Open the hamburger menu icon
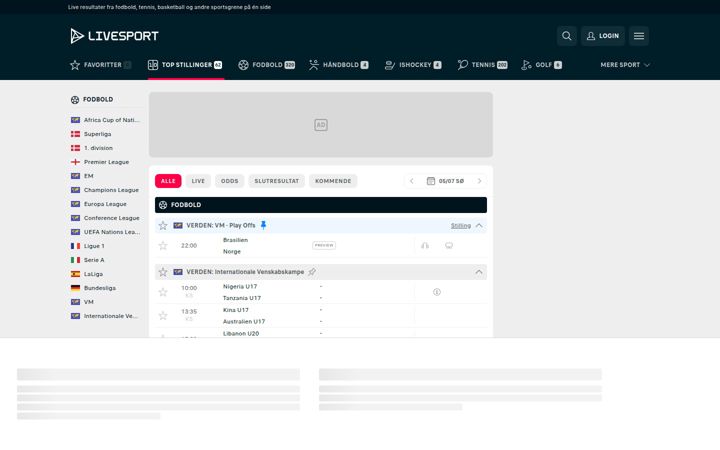 [x=639, y=36]
